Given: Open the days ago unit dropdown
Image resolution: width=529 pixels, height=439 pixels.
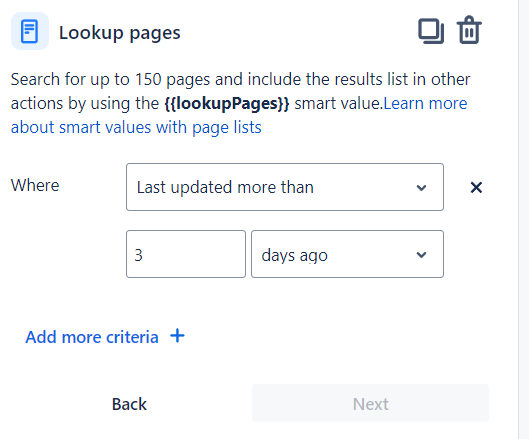Looking at the screenshot, I should coord(347,254).
